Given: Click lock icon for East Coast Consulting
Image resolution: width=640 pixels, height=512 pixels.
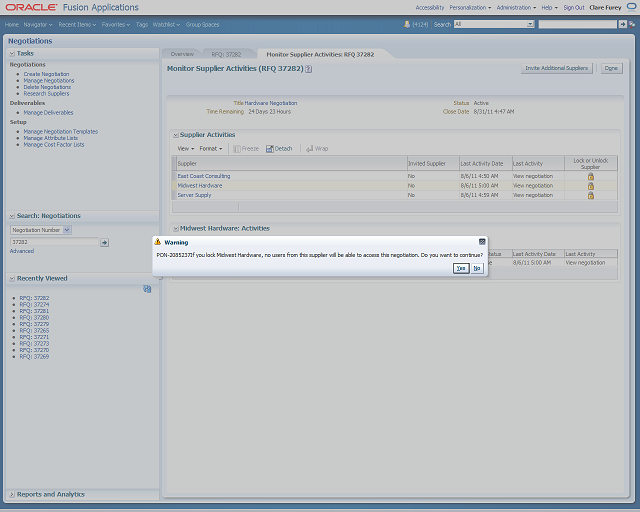Looking at the screenshot, I should tap(591, 176).
